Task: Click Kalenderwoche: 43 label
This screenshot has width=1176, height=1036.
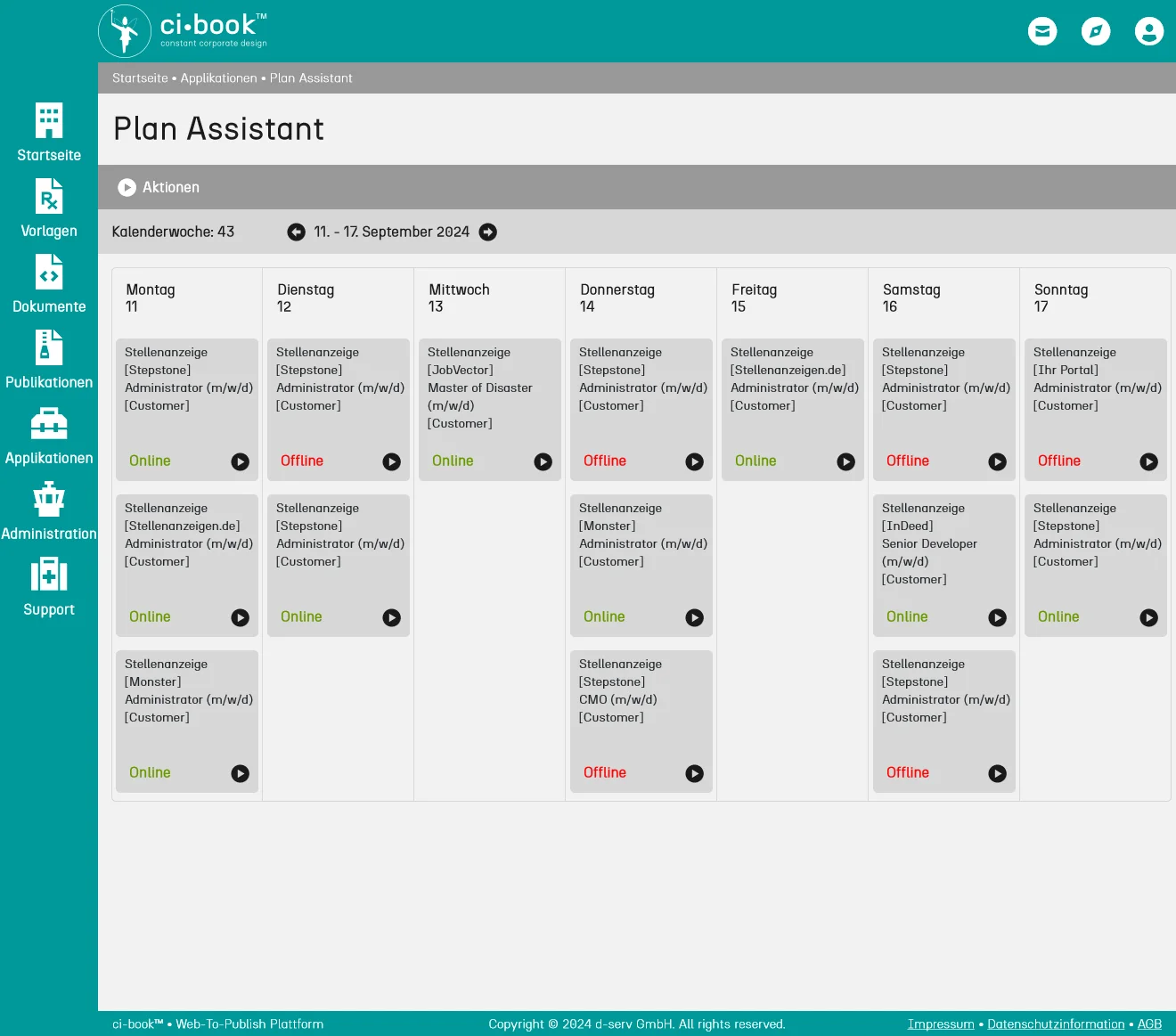Action: [173, 232]
